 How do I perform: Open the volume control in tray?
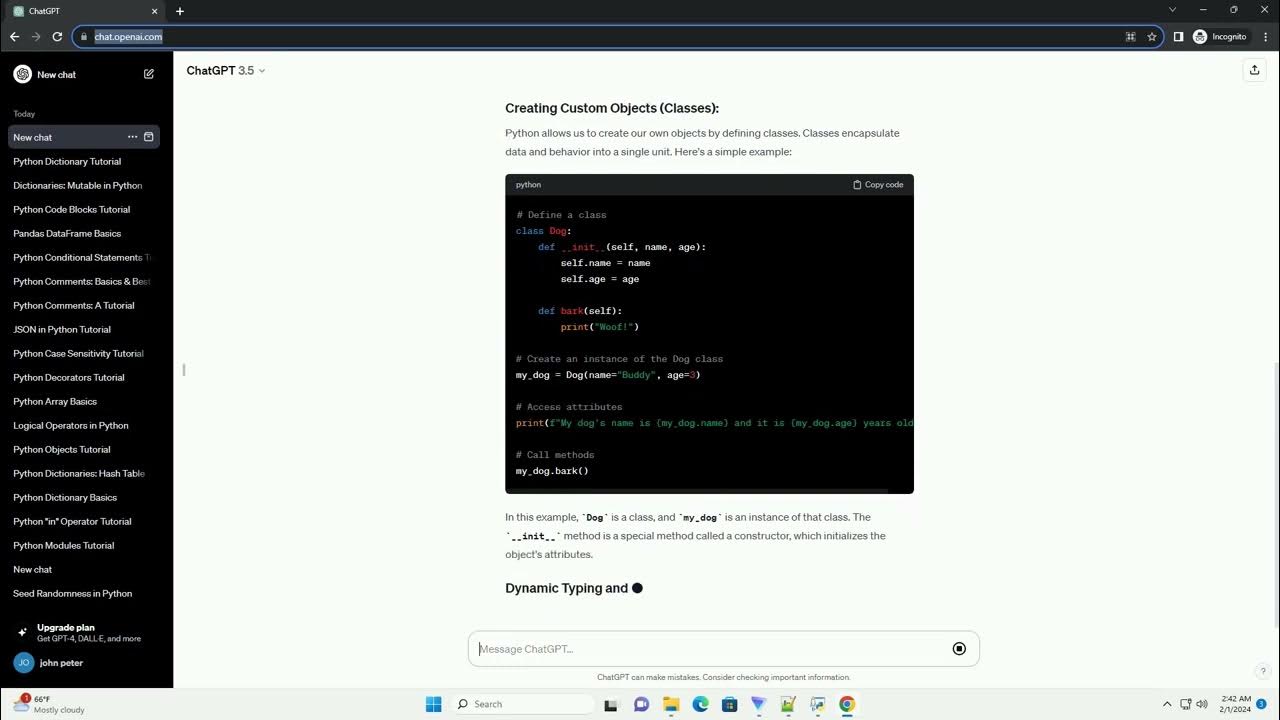point(1202,704)
